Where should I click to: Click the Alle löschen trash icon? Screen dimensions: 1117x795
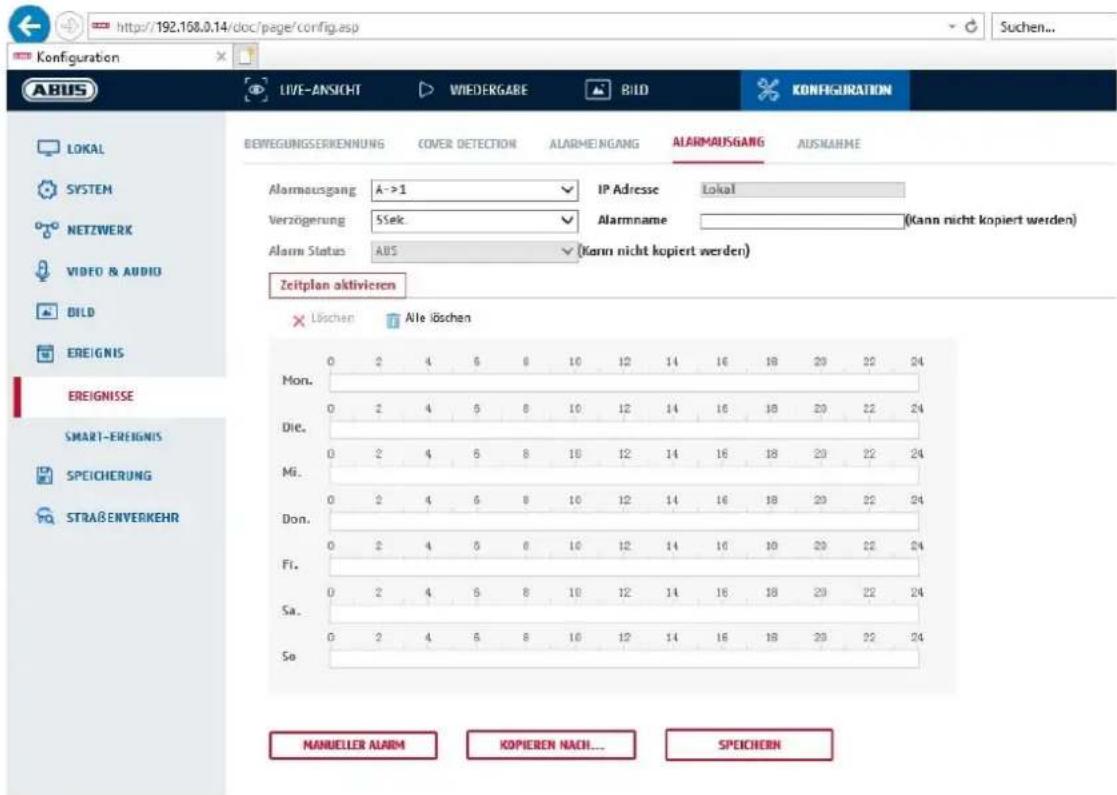tap(393, 321)
